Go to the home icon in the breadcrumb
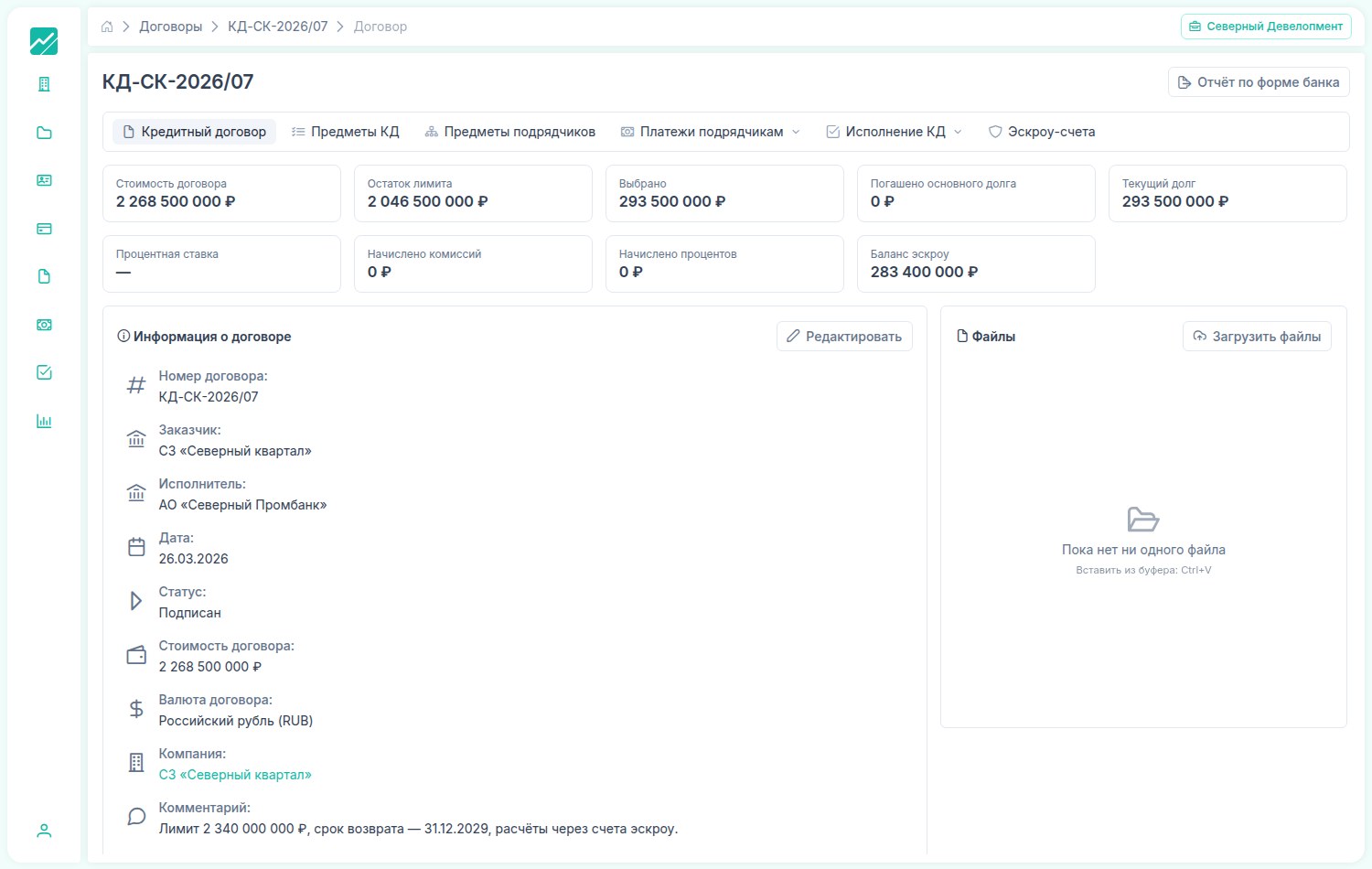 107,27
